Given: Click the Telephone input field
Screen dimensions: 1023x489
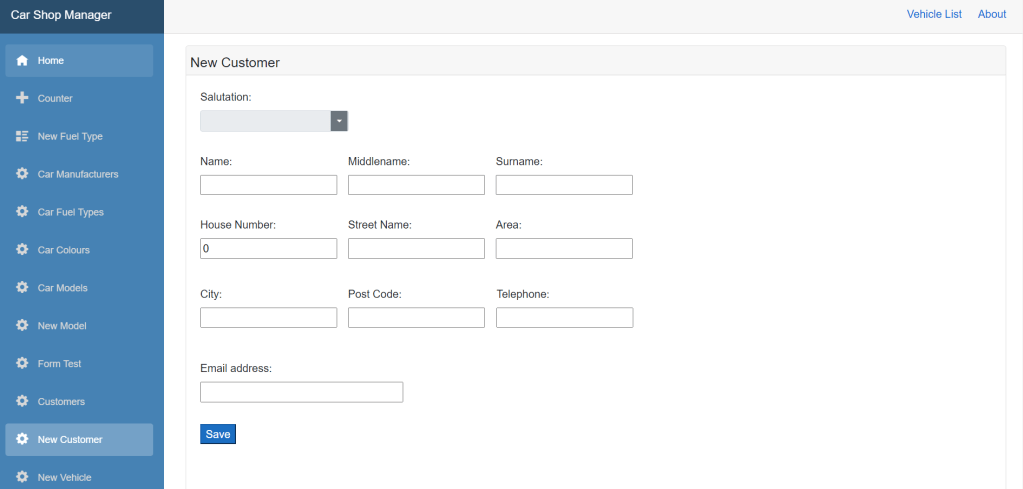Looking at the screenshot, I should [564, 317].
